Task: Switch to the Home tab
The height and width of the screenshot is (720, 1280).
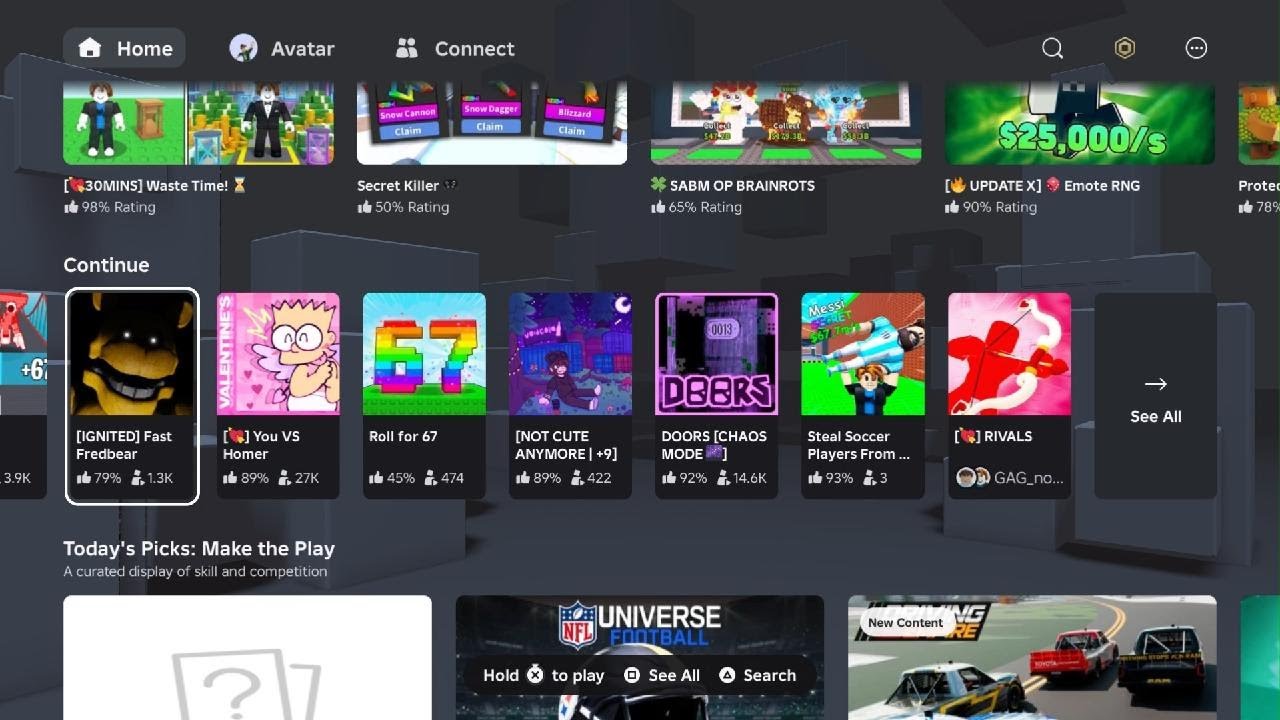Action: click(124, 48)
